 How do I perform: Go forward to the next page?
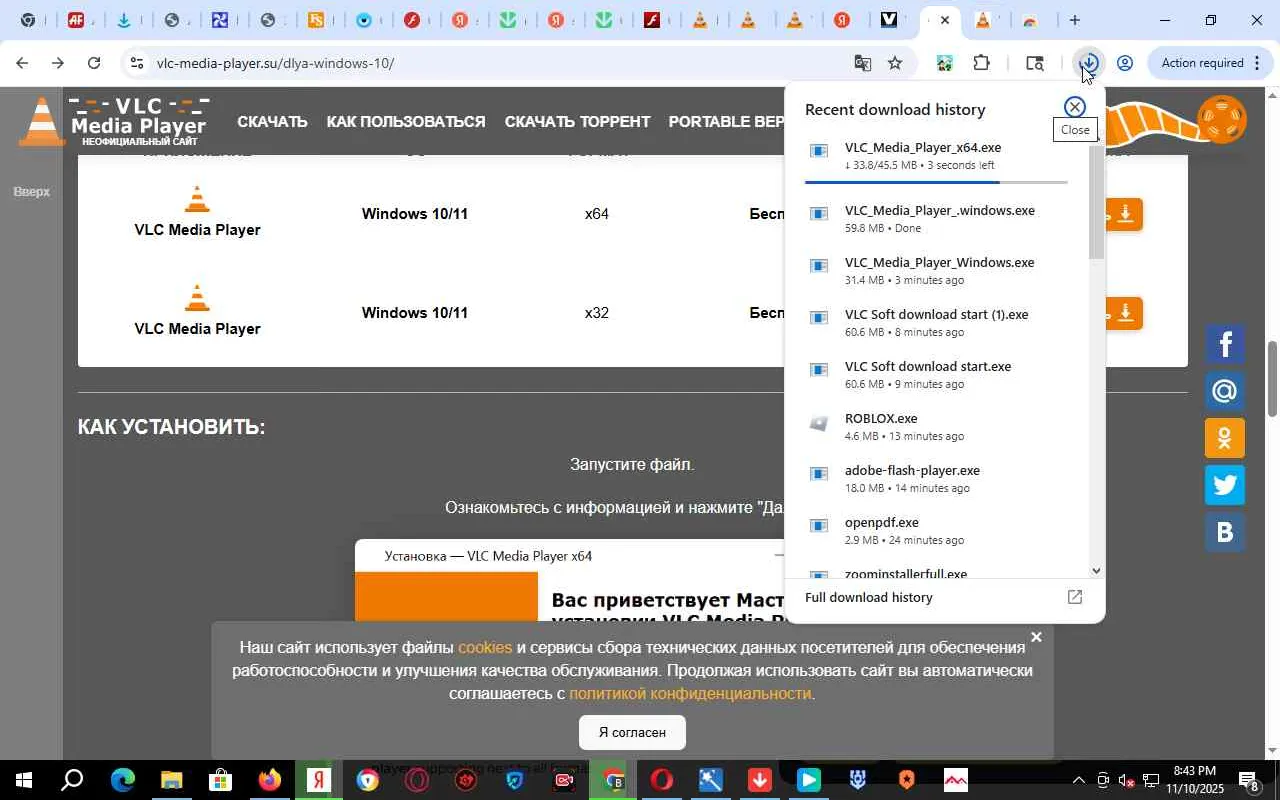[58, 63]
